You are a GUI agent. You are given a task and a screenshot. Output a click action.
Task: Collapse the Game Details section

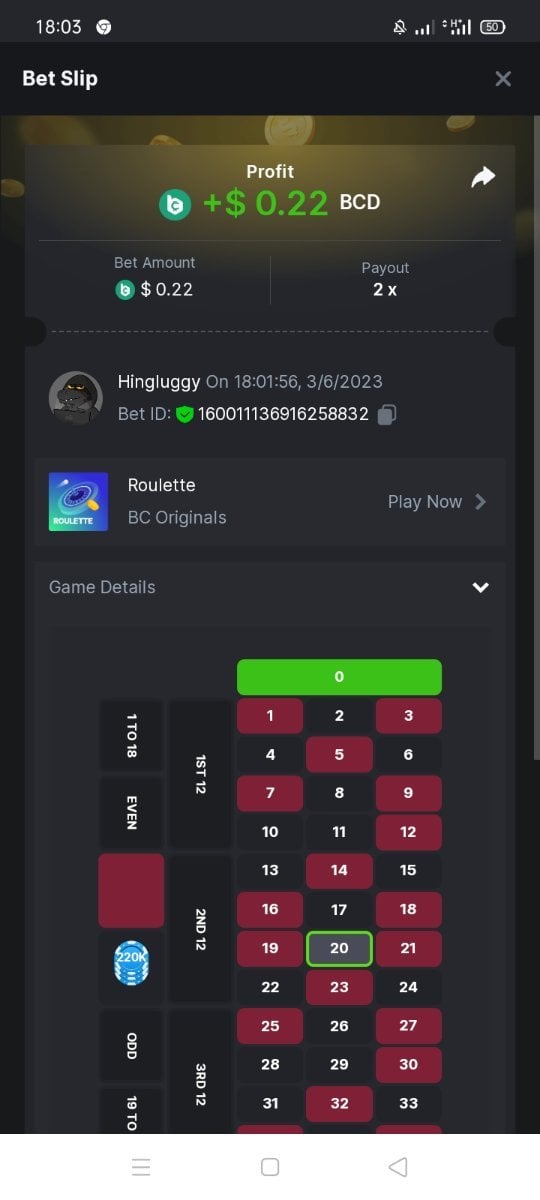[481, 587]
